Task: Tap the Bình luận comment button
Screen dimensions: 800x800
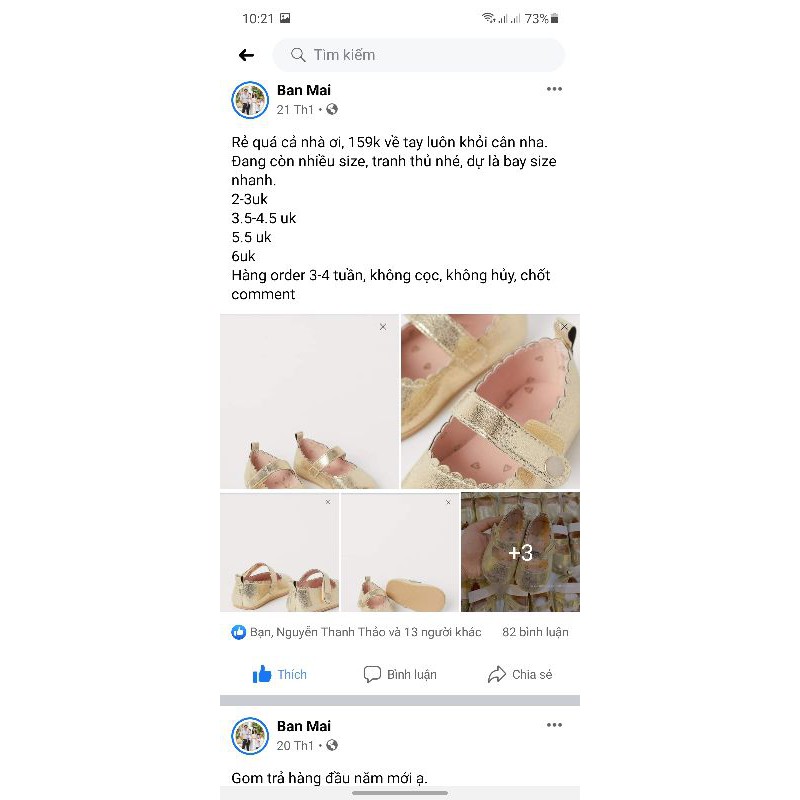Action: tap(400, 674)
